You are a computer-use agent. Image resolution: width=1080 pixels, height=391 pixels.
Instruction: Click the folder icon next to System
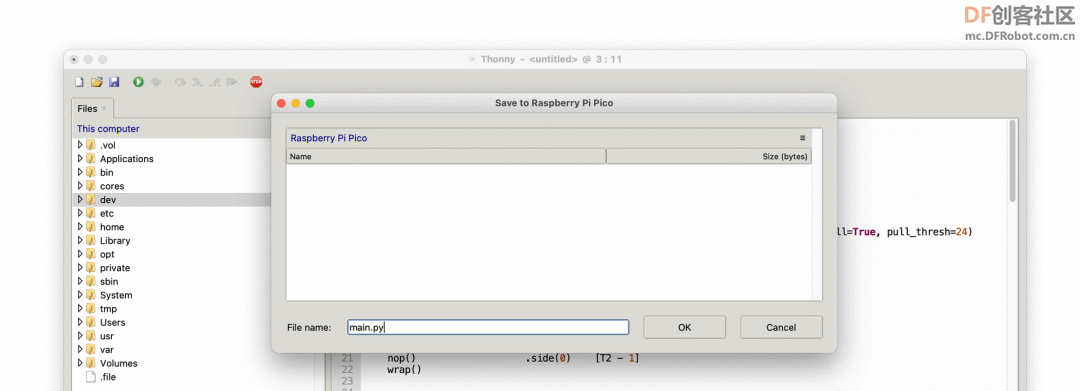(x=90, y=295)
